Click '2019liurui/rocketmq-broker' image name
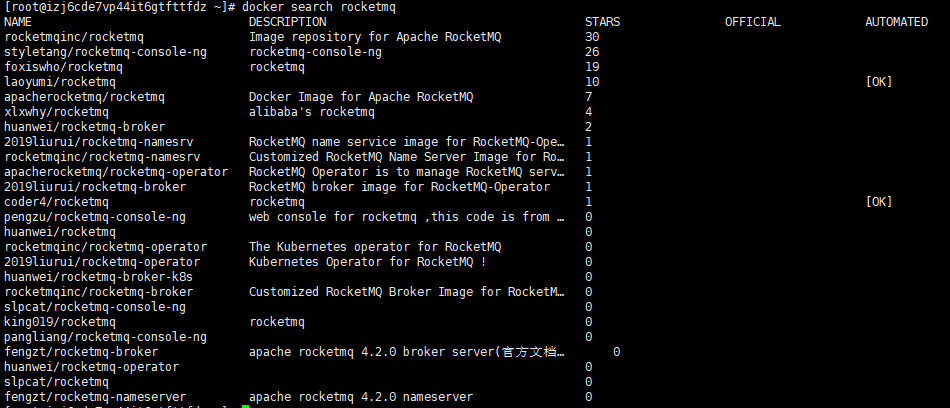The width and height of the screenshot is (950, 408). (95, 187)
